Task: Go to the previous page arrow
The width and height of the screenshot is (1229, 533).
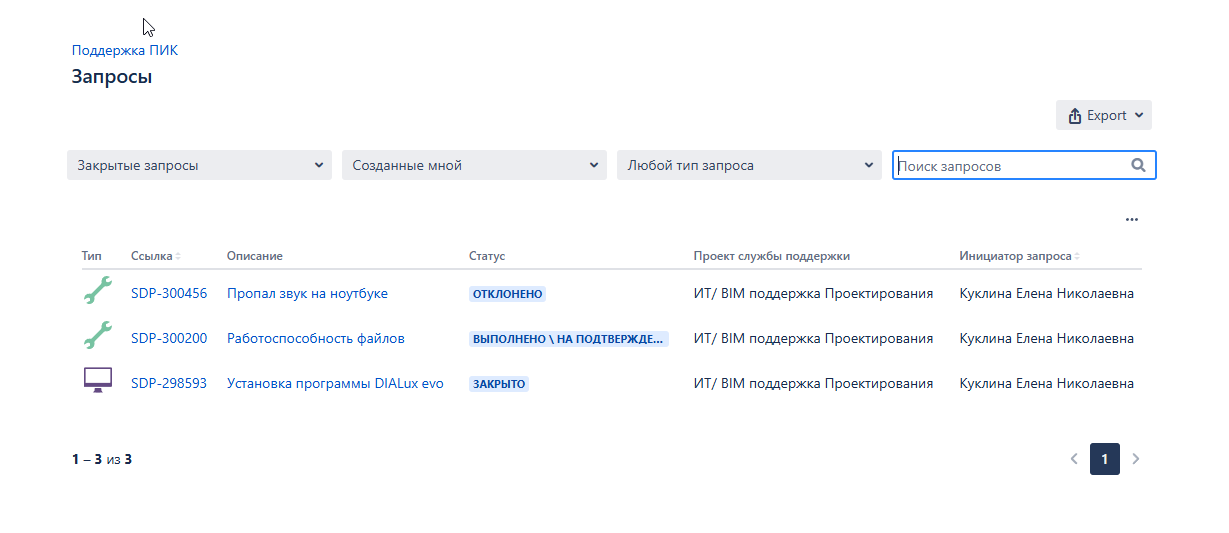Action: pyautogui.click(x=1074, y=459)
